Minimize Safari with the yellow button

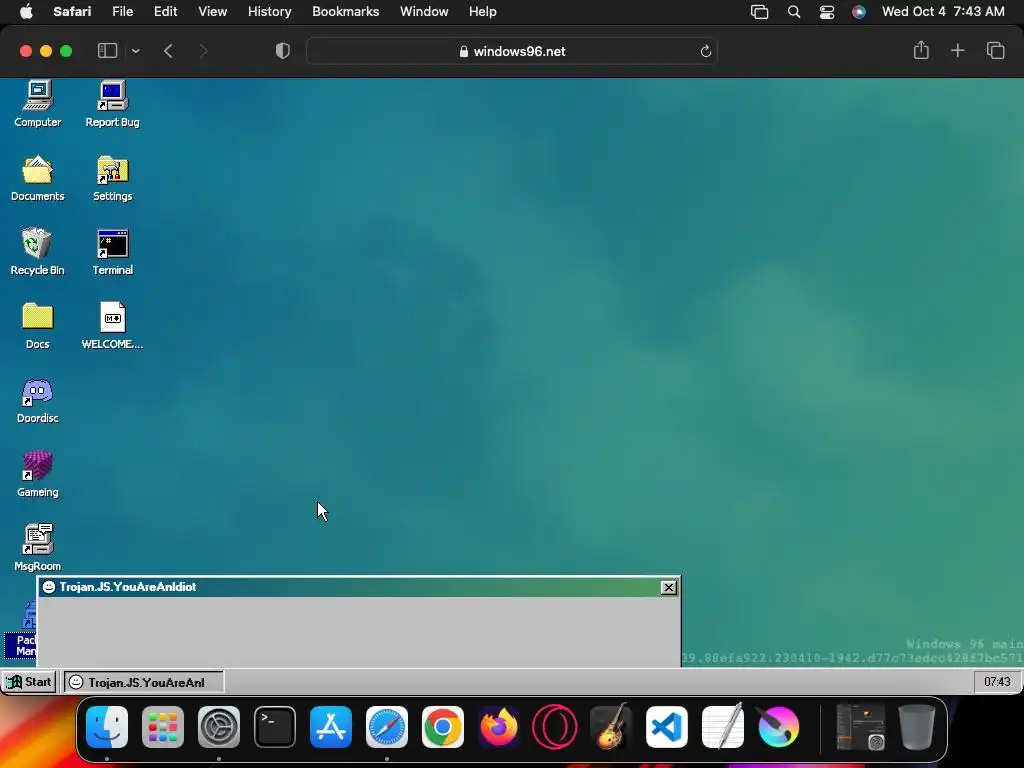pos(46,51)
